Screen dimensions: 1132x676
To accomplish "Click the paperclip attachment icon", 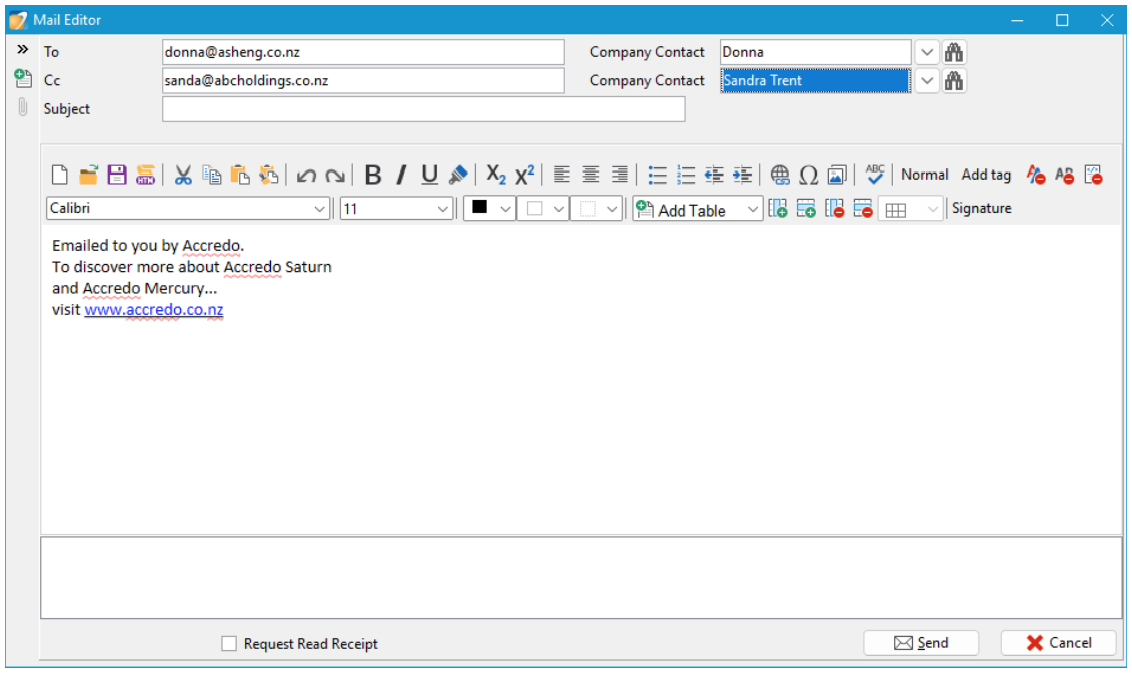I will (22, 107).
